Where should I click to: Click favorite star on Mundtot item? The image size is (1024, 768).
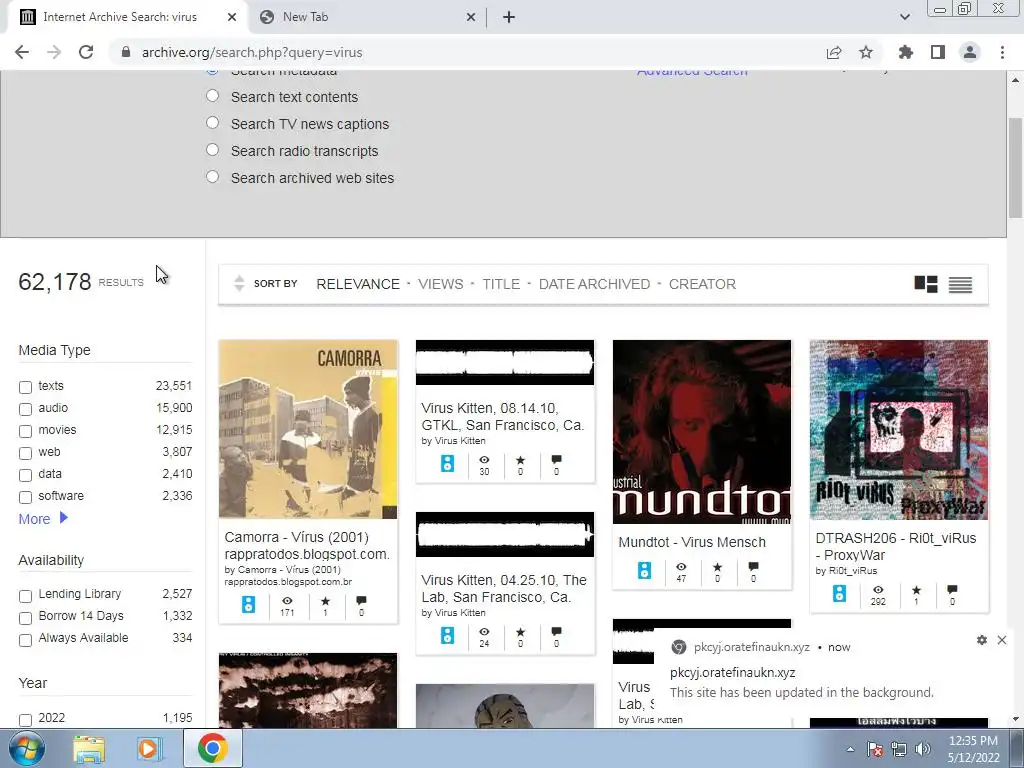click(717, 567)
